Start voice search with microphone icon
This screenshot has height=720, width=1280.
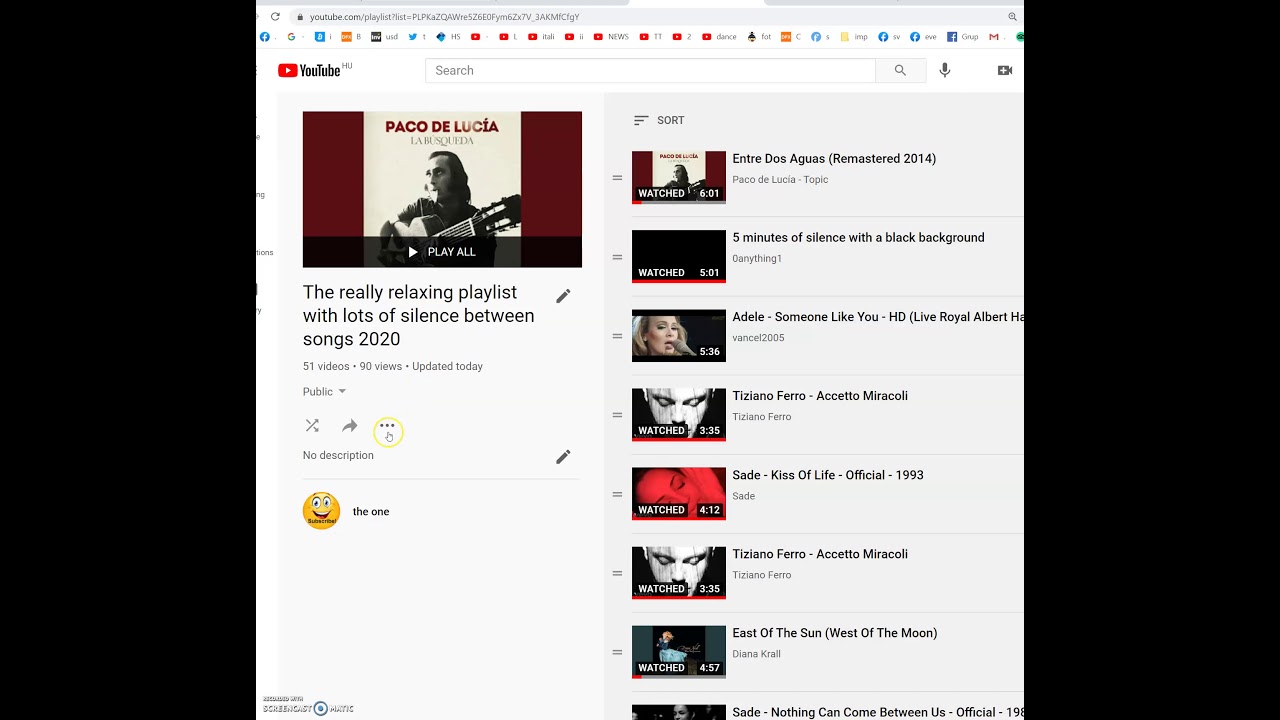(x=945, y=70)
